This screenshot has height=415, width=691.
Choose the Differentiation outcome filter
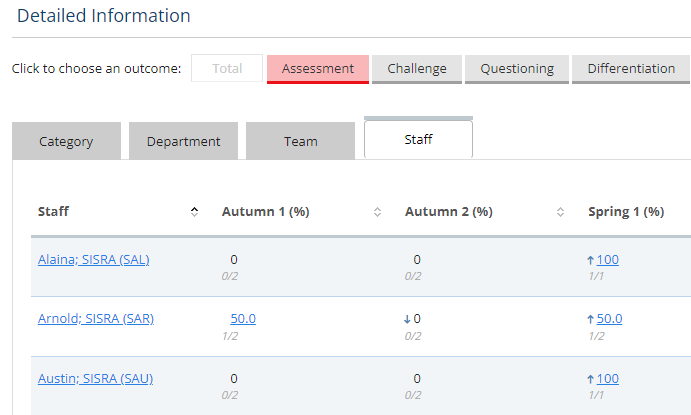(x=631, y=68)
